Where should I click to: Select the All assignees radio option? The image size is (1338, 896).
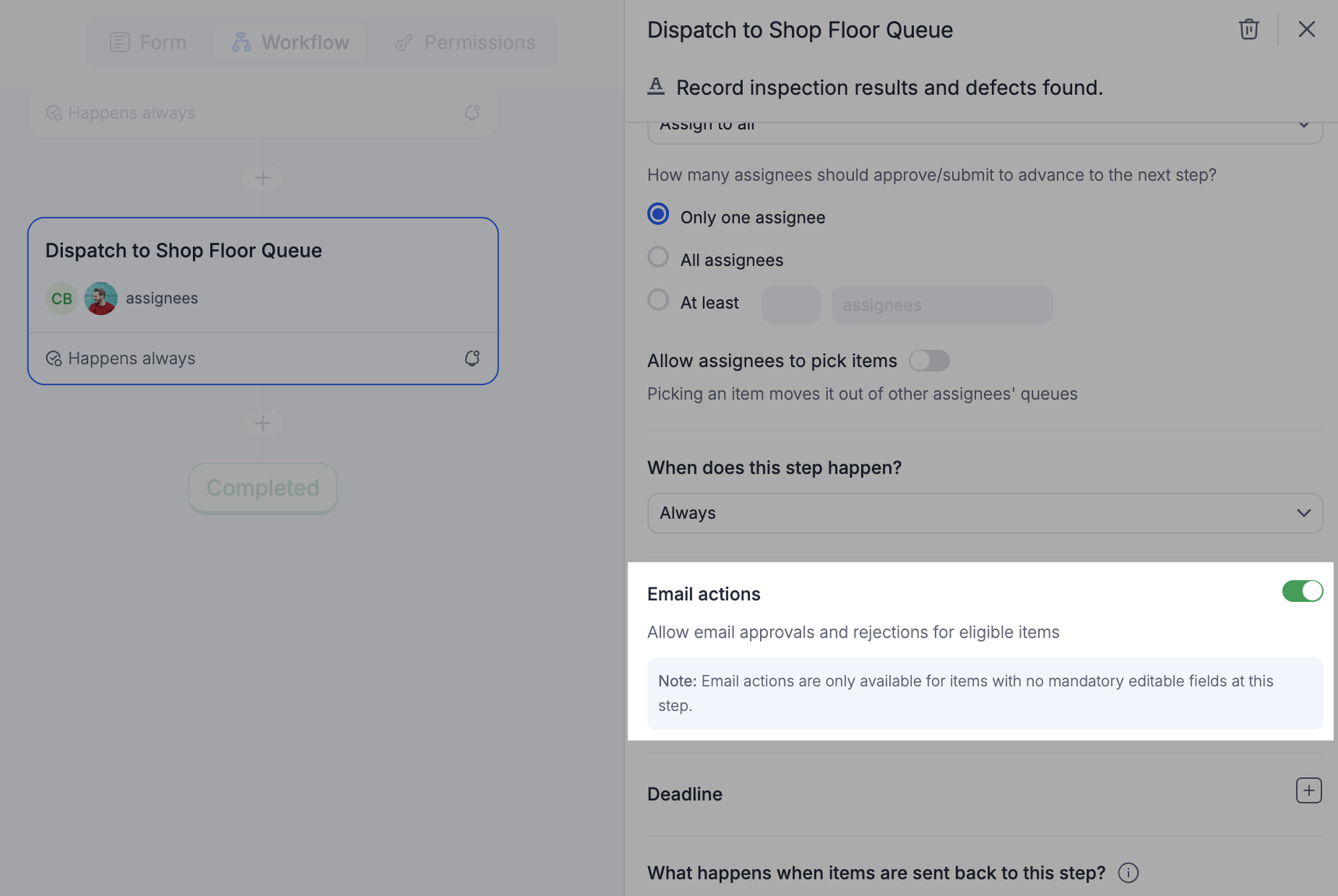pyautogui.click(x=658, y=257)
